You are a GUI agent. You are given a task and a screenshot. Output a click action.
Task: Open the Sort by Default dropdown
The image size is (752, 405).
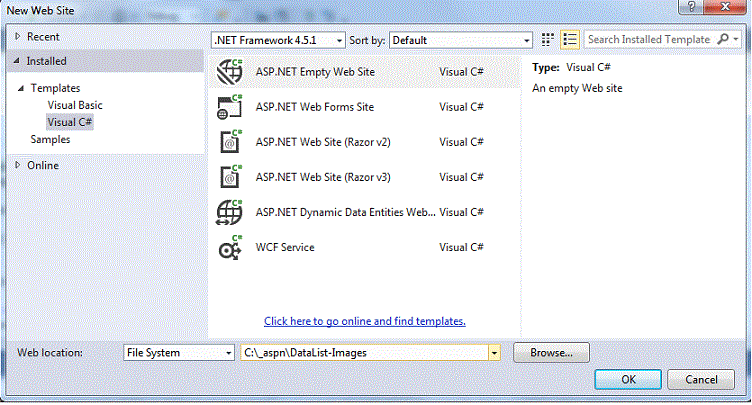pyautogui.click(x=461, y=40)
